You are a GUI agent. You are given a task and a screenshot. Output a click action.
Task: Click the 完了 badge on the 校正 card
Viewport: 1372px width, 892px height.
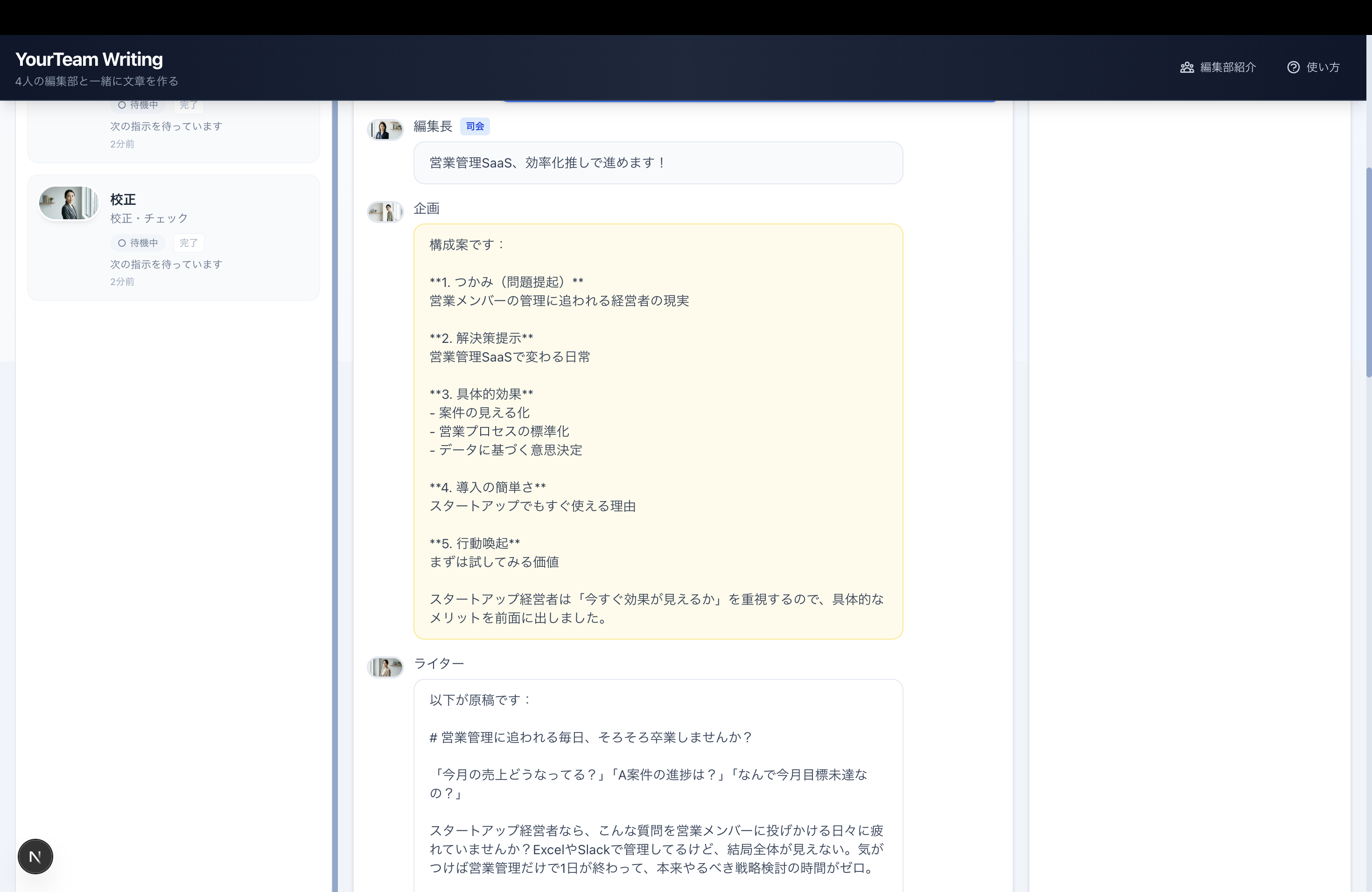click(189, 243)
